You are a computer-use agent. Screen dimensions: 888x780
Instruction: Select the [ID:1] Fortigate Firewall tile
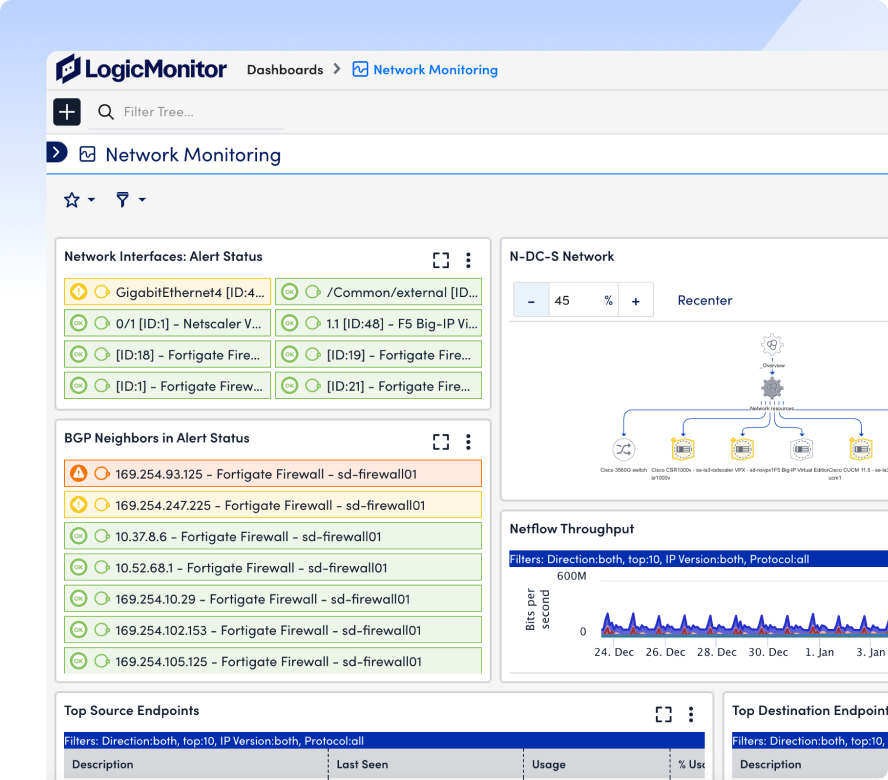tap(168, 385)
